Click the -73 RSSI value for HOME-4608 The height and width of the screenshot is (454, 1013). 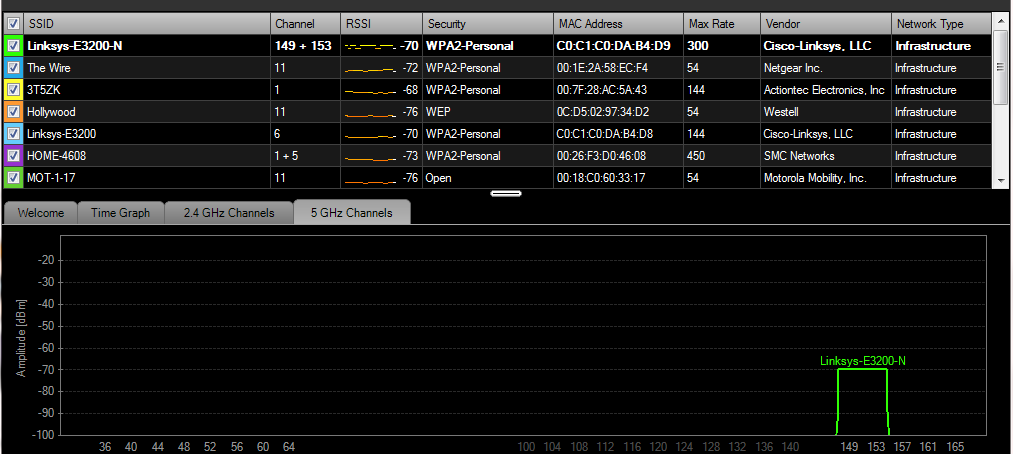[x=410, y=156]
